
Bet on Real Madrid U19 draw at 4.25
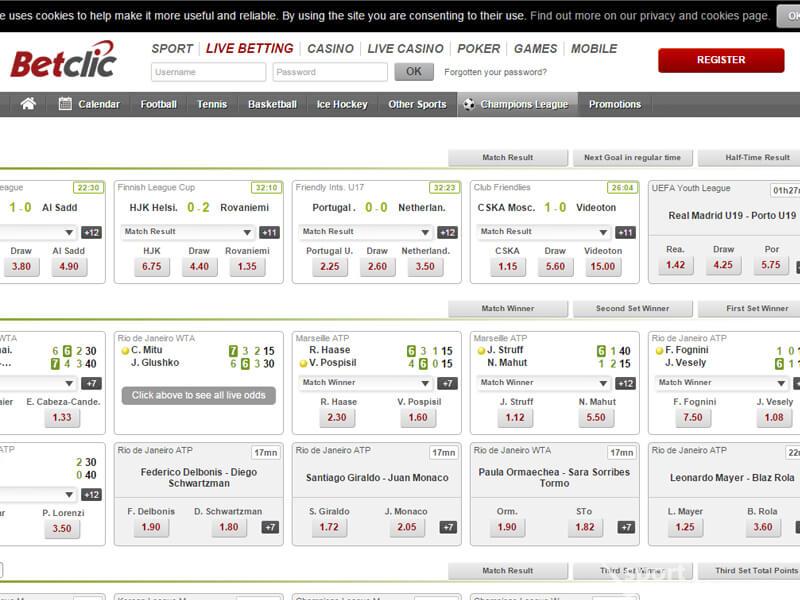pos(723,265)
